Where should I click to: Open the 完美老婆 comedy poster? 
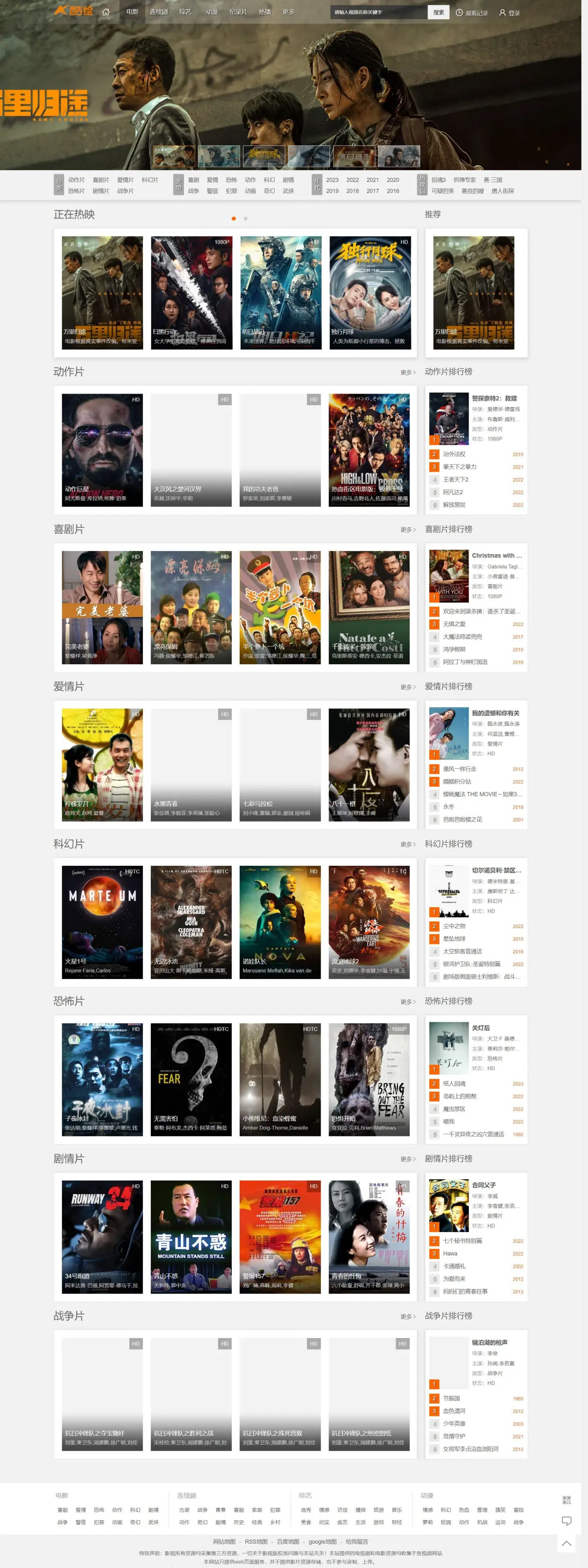click(102, 608)
